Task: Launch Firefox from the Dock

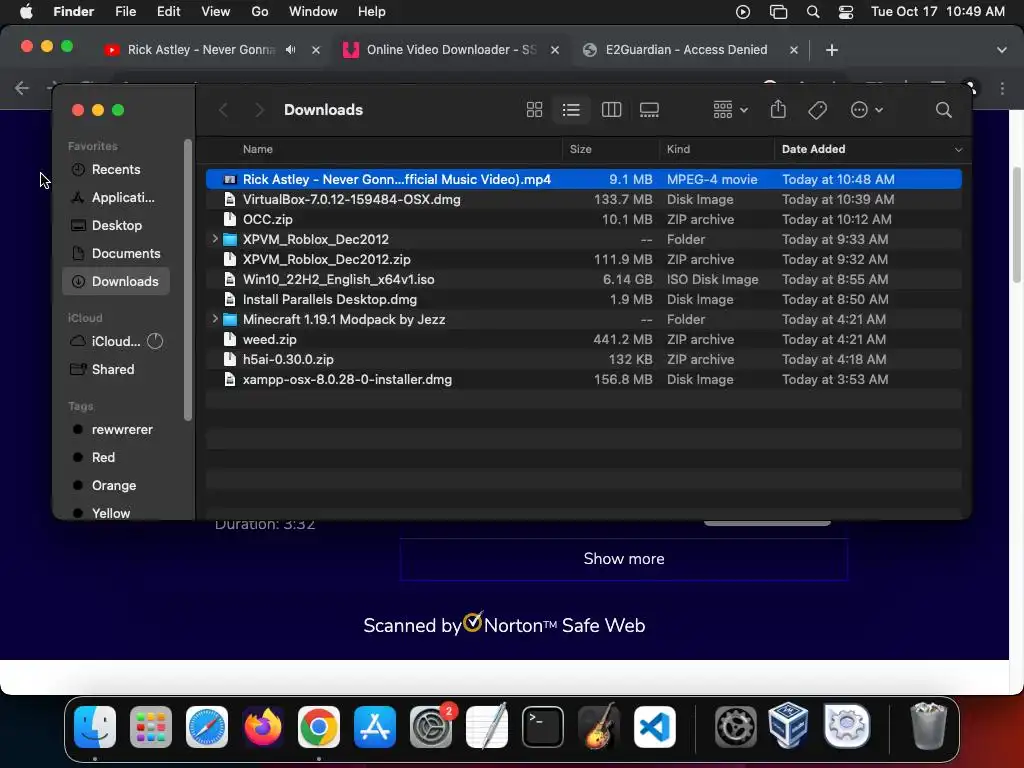Action: click(263, 727)
